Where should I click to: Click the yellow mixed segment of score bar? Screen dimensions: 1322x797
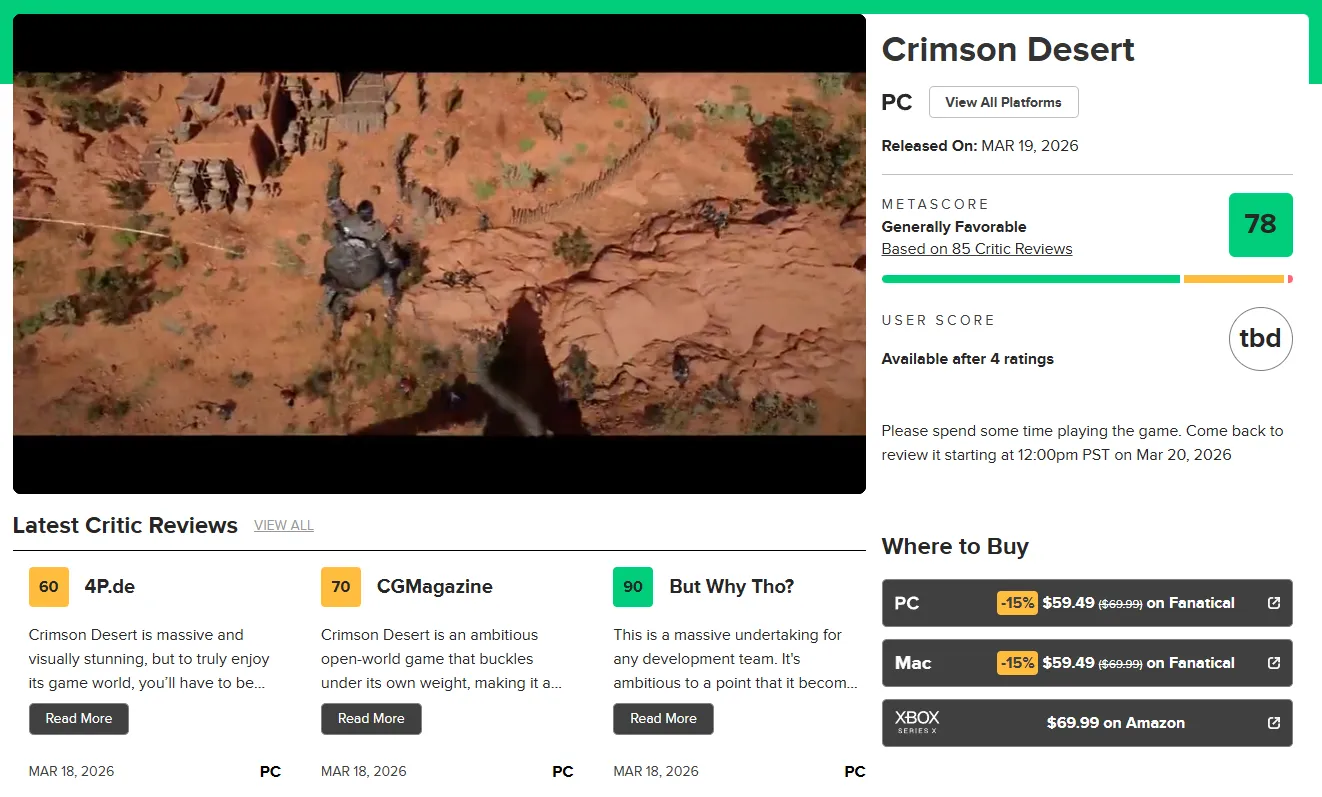click(1234, 279)
